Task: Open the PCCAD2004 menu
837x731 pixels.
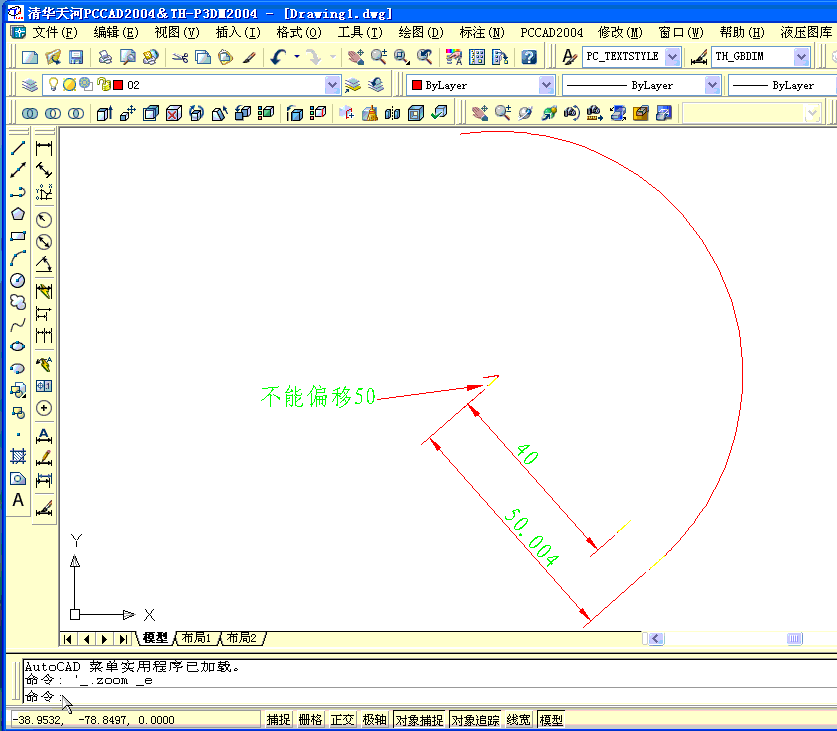Action: click(551, 33)
